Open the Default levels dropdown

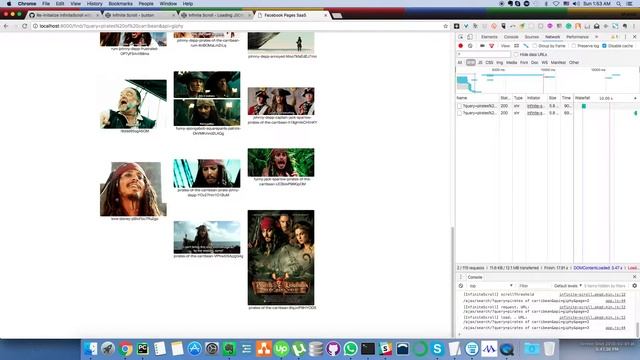[x=567, y=286]
